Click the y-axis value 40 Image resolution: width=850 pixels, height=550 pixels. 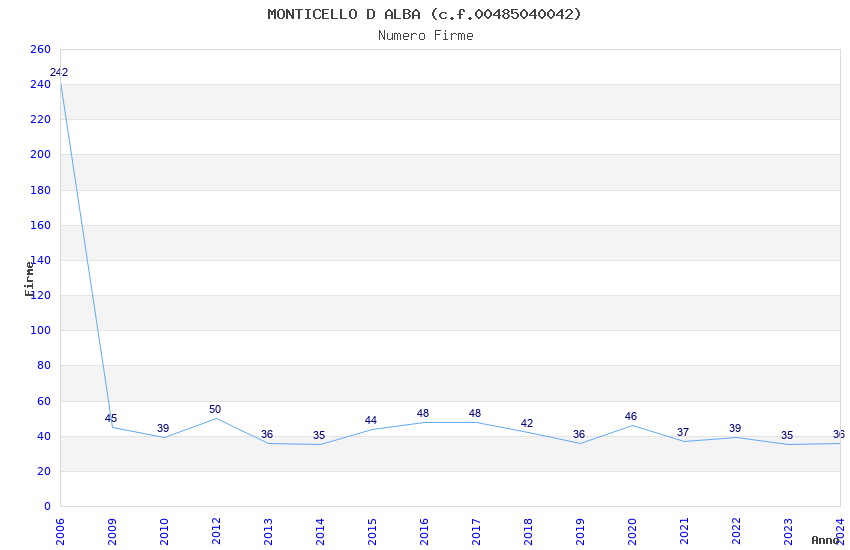44,436
